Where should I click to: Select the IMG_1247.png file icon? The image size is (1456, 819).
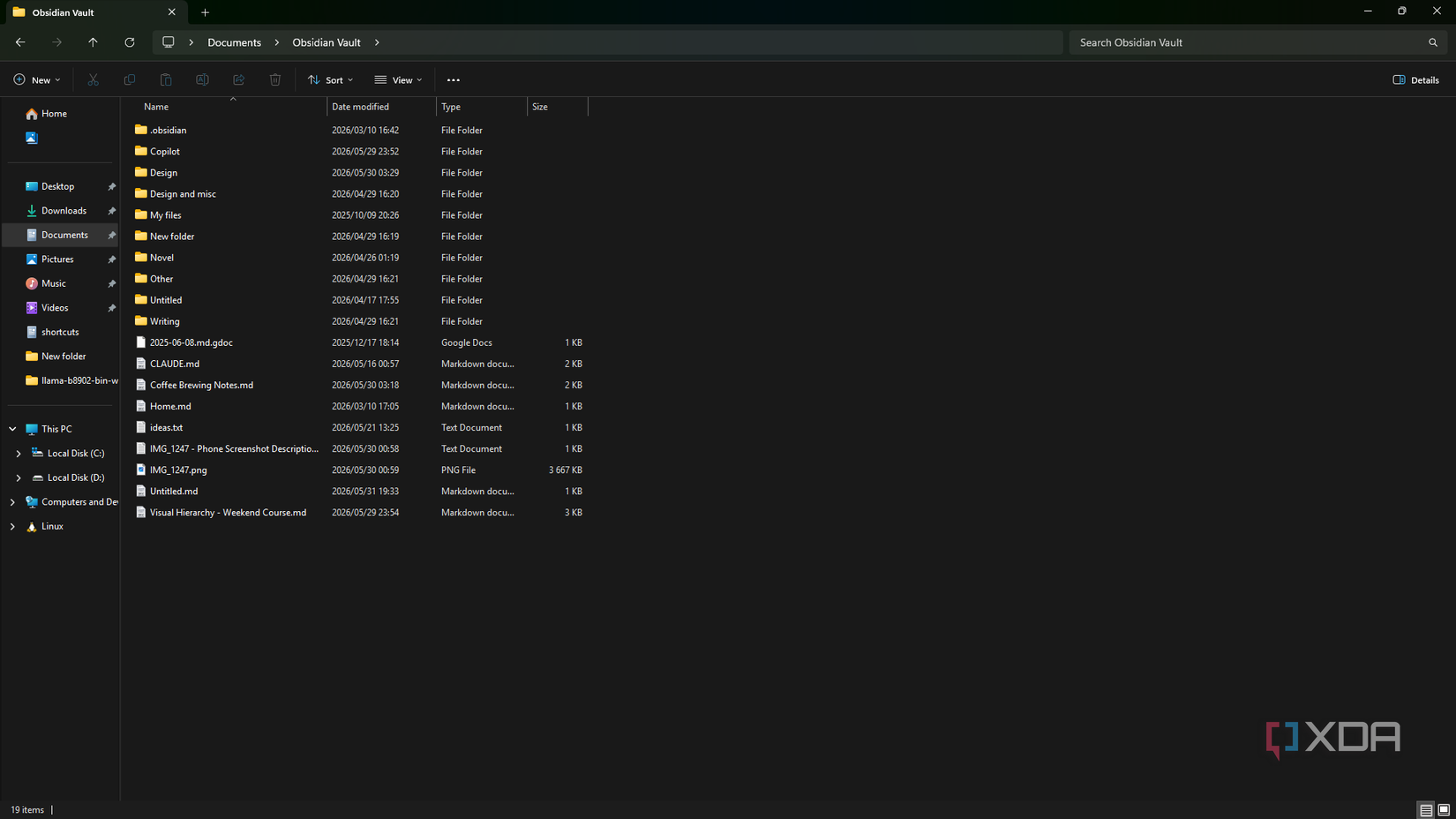[x=140, y=470]
